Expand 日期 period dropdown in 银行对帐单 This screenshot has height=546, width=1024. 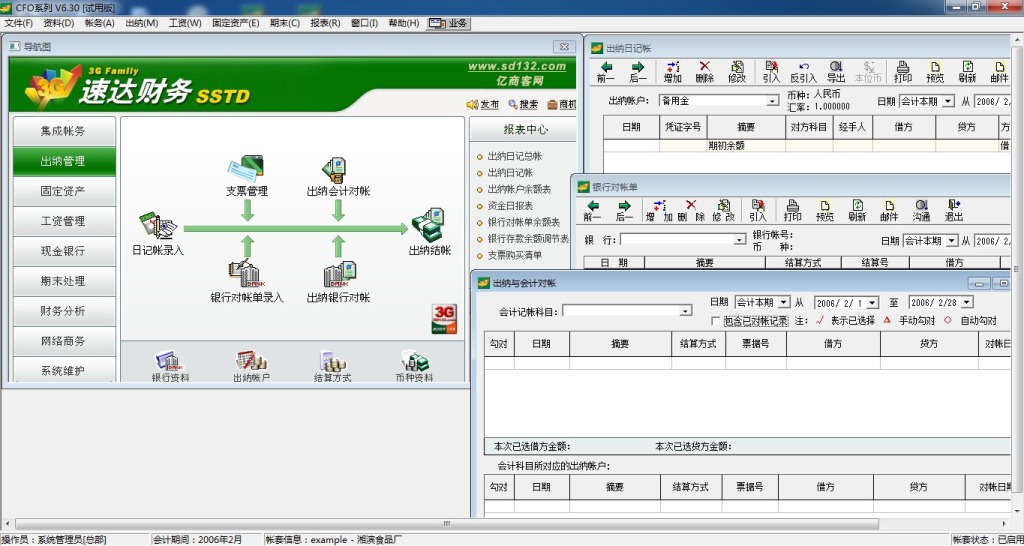click(x=953, y=240)
